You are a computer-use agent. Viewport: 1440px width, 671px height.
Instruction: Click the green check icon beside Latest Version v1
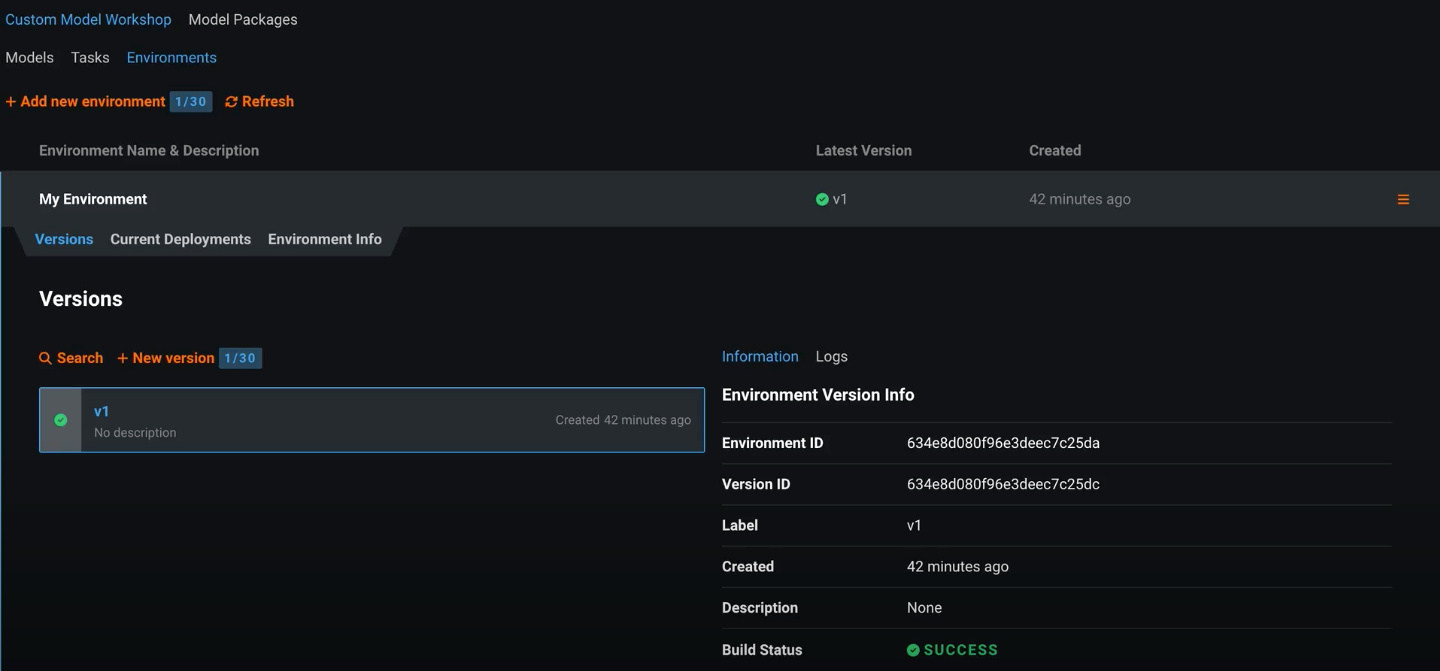(822, 199)
